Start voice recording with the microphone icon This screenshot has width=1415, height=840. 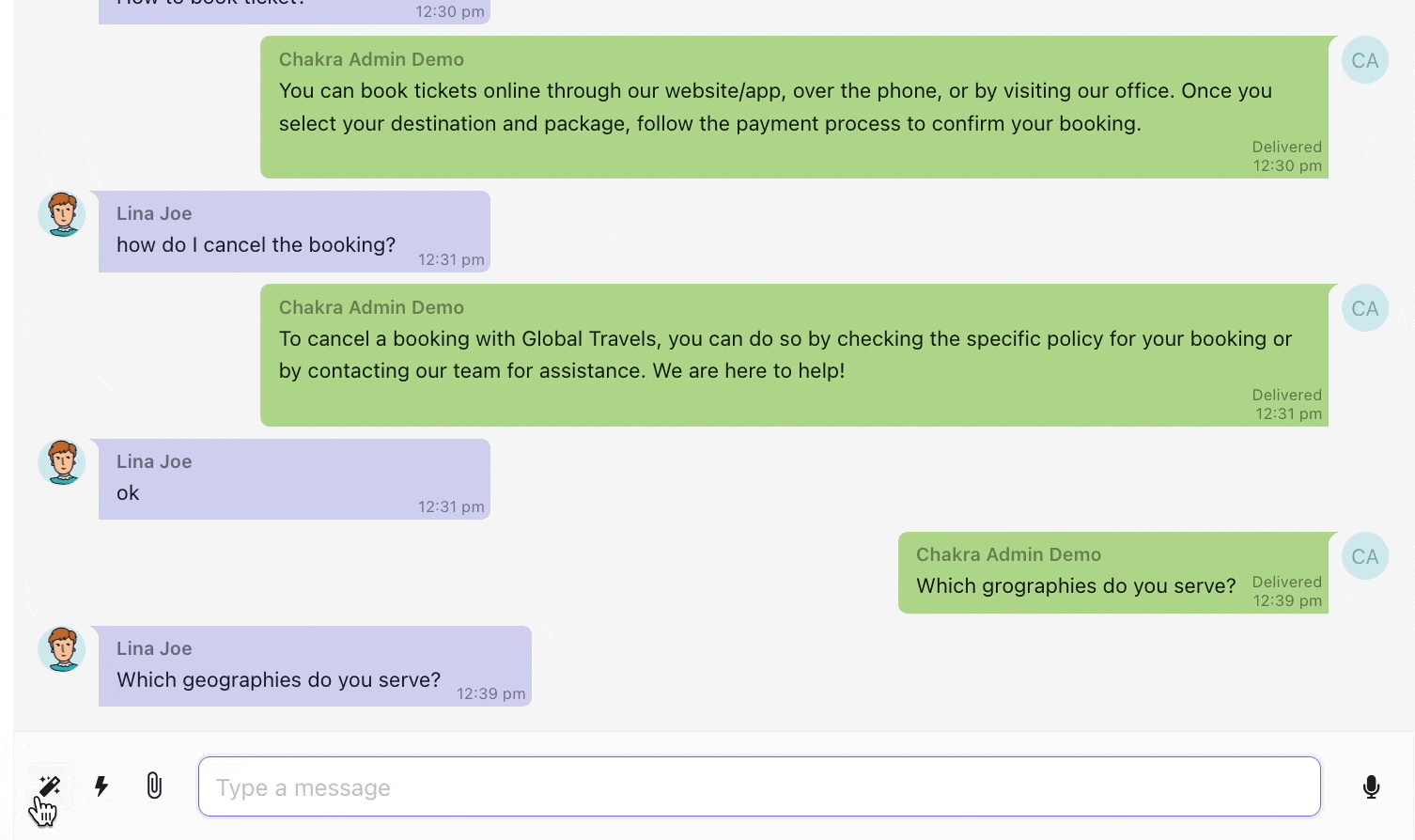point(1371,786)
